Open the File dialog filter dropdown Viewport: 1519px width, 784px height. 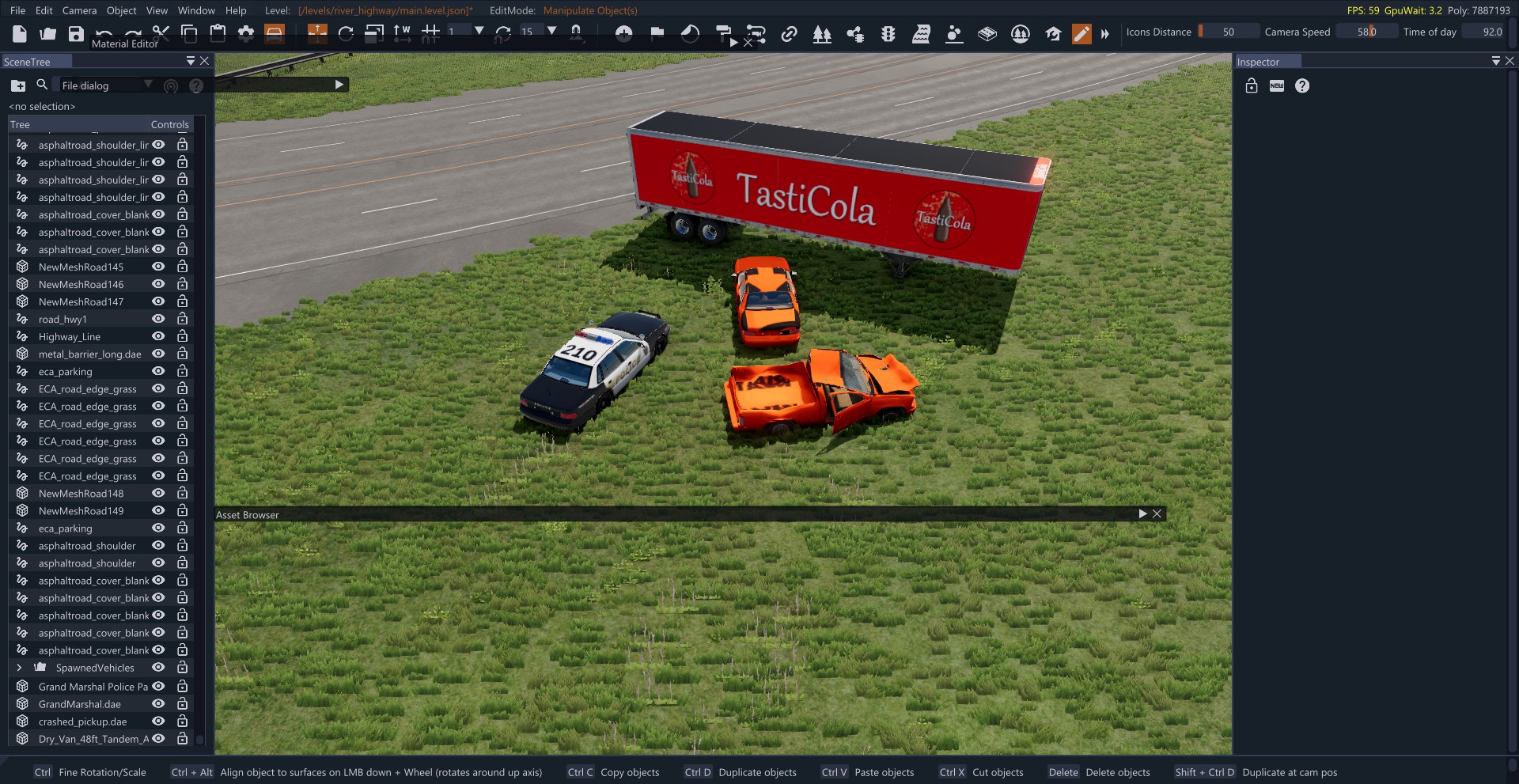click(148, 84)
